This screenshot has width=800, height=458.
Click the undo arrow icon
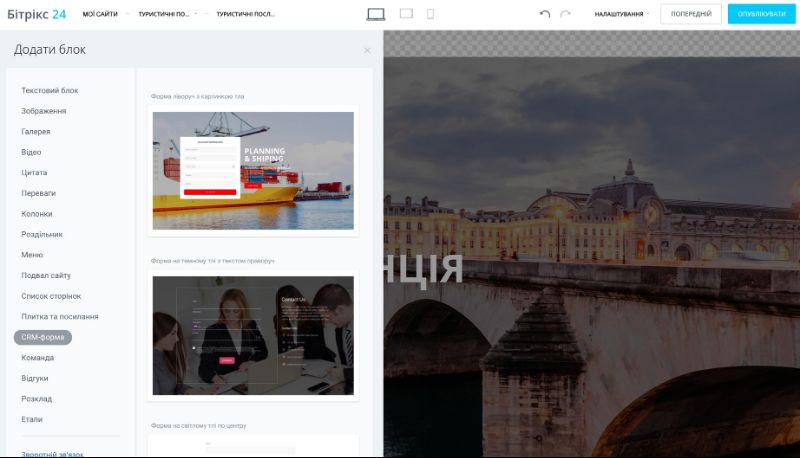click(x=545, y=14)
